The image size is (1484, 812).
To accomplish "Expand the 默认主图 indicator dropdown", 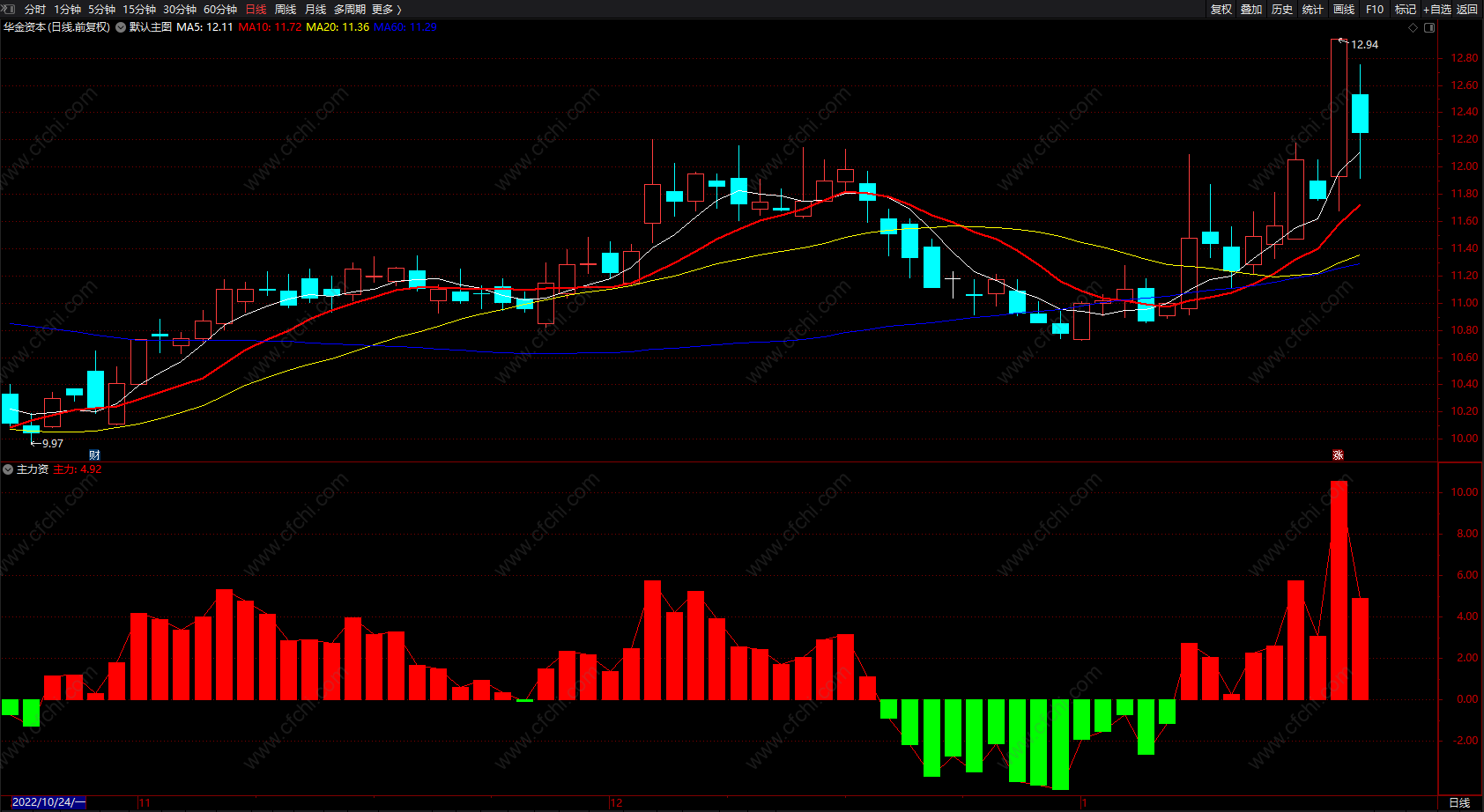I will [121, 27].
